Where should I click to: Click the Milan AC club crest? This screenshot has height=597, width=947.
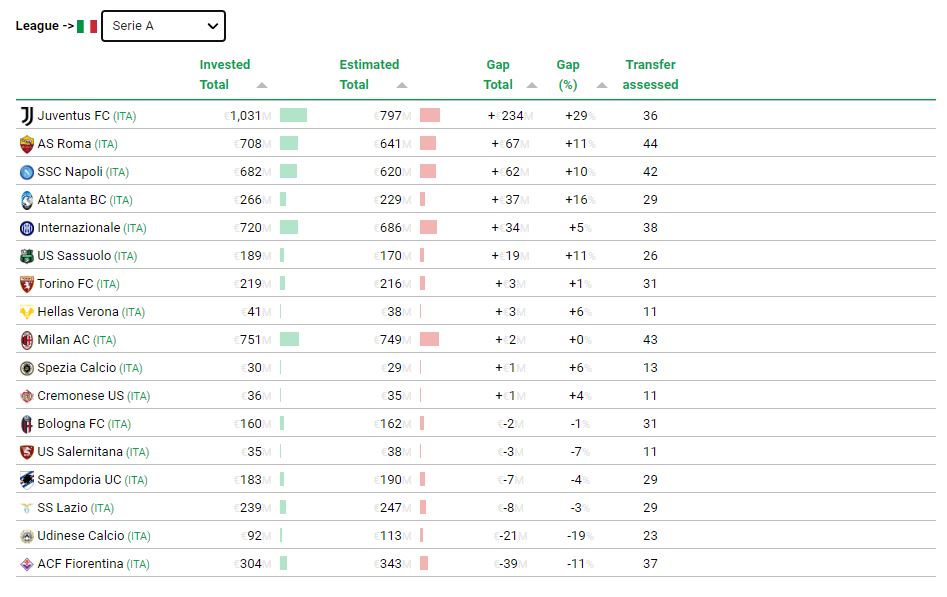[27, 340]
